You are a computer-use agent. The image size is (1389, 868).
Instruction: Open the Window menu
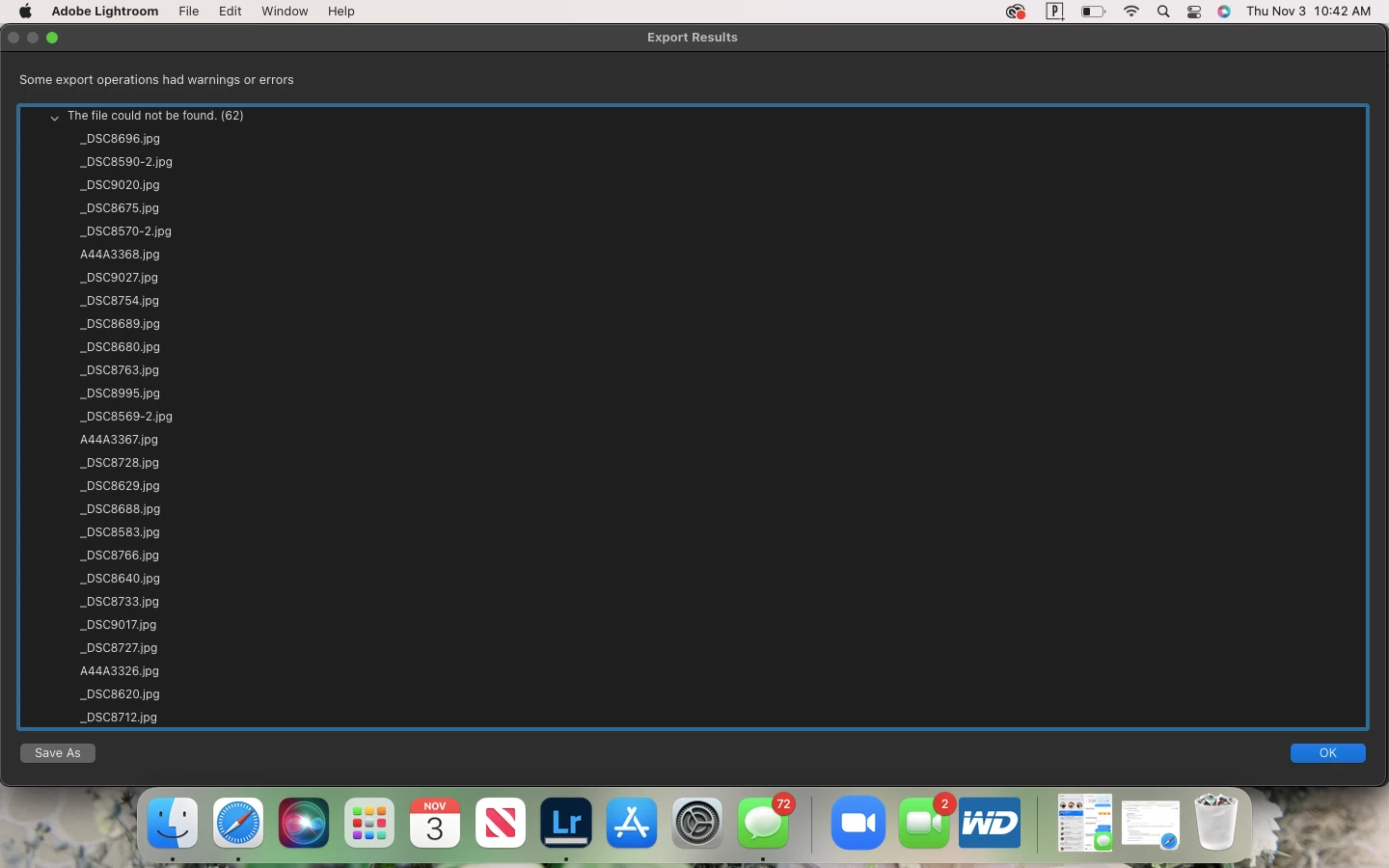[x=285, y=12]
